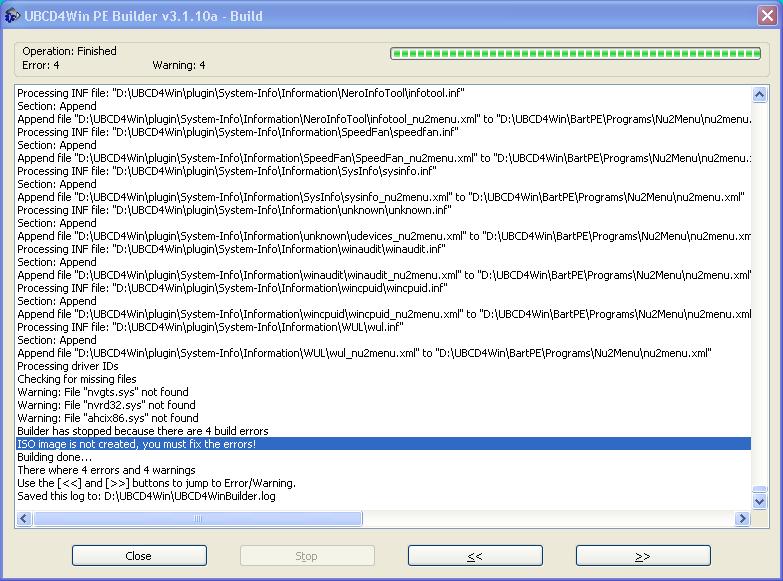Click the "Operation: Finished" status text
This screenshot has height=581, width=783.
69,51
